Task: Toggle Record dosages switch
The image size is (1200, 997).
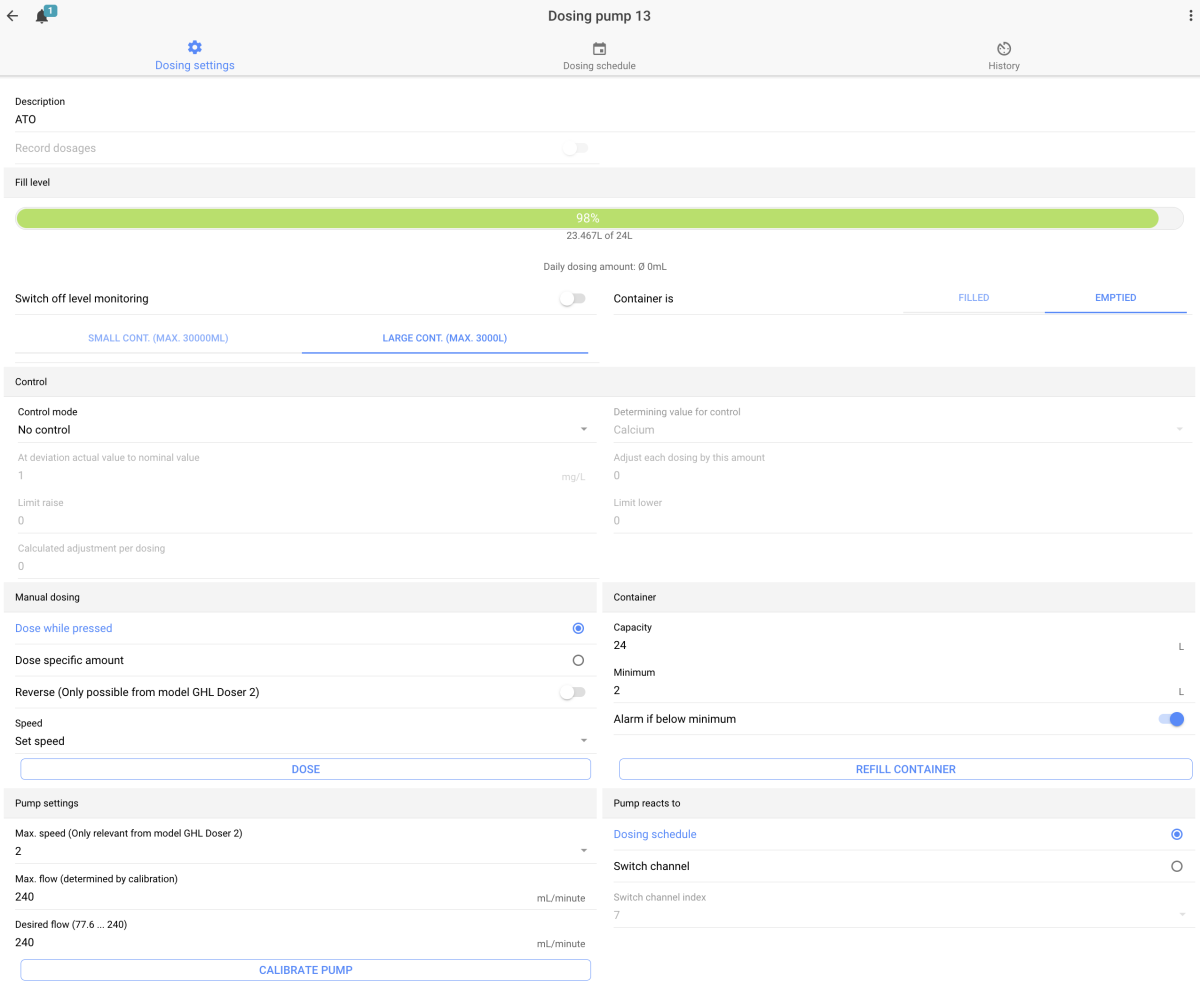Action: click(x=574, y=148)
